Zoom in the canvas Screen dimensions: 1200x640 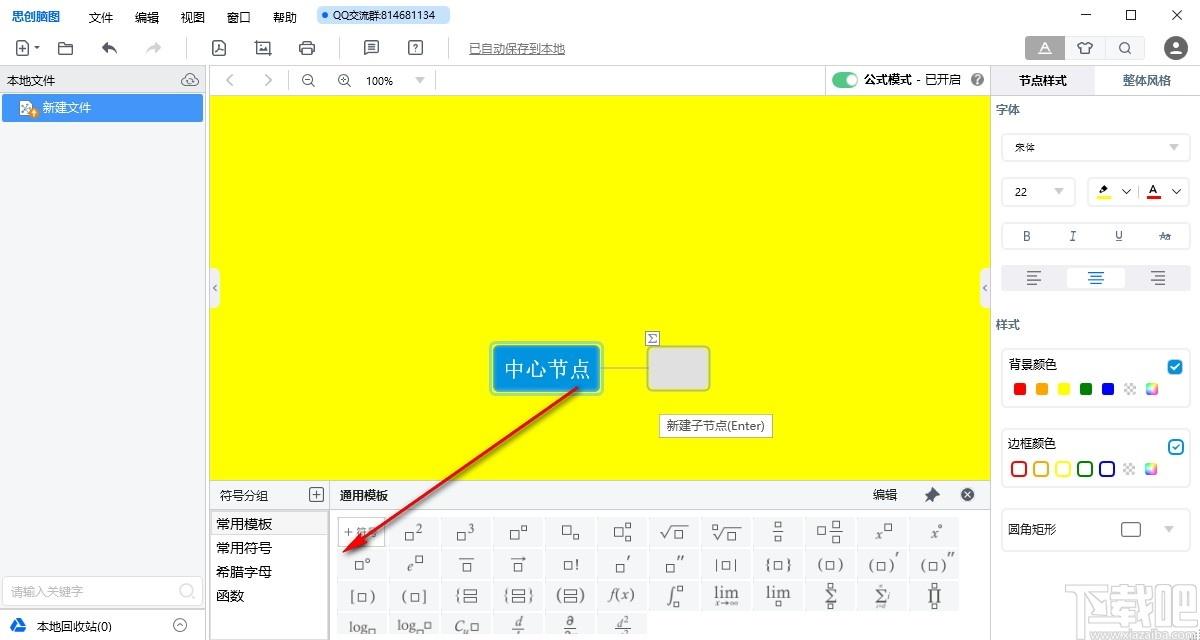point(344,80)
